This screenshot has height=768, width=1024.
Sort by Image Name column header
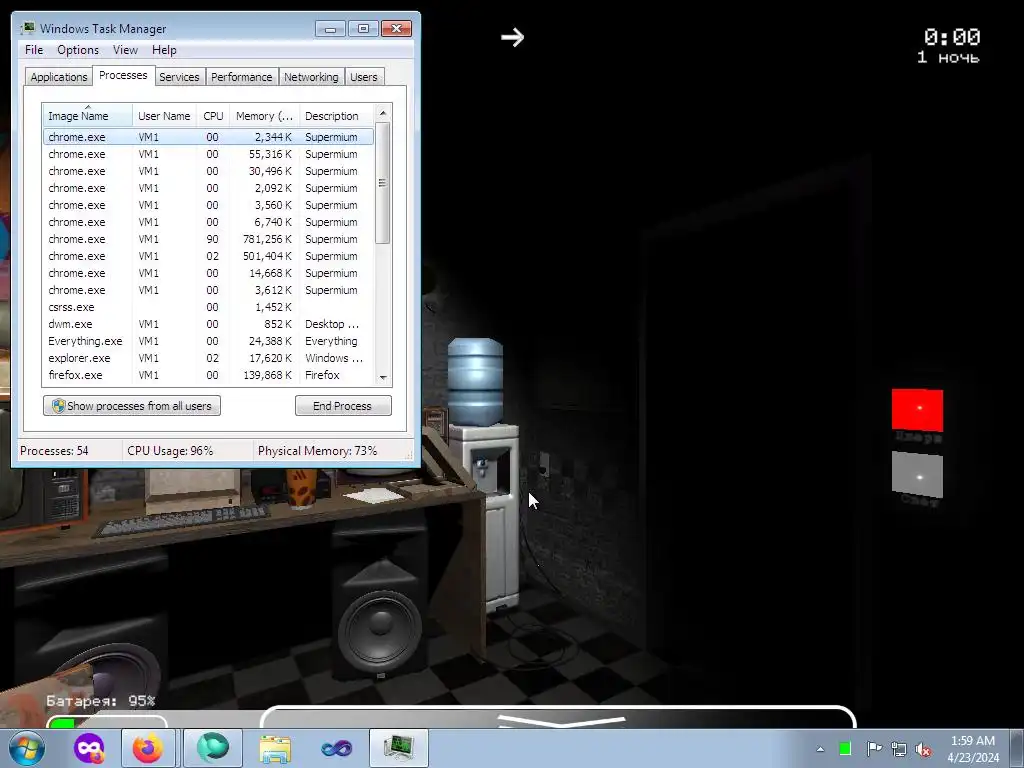pos(88,116)
